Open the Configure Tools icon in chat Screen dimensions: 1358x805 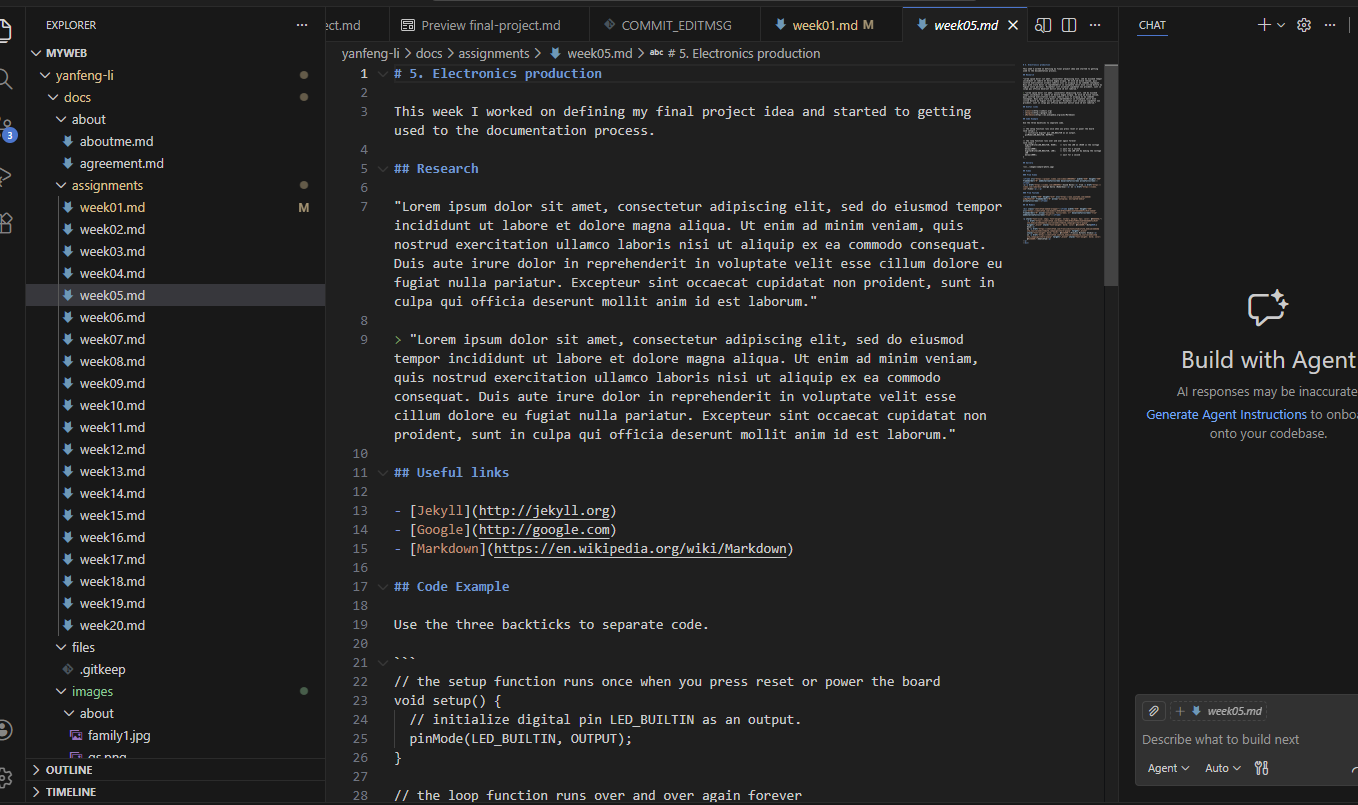click(x=1261, y=768)
